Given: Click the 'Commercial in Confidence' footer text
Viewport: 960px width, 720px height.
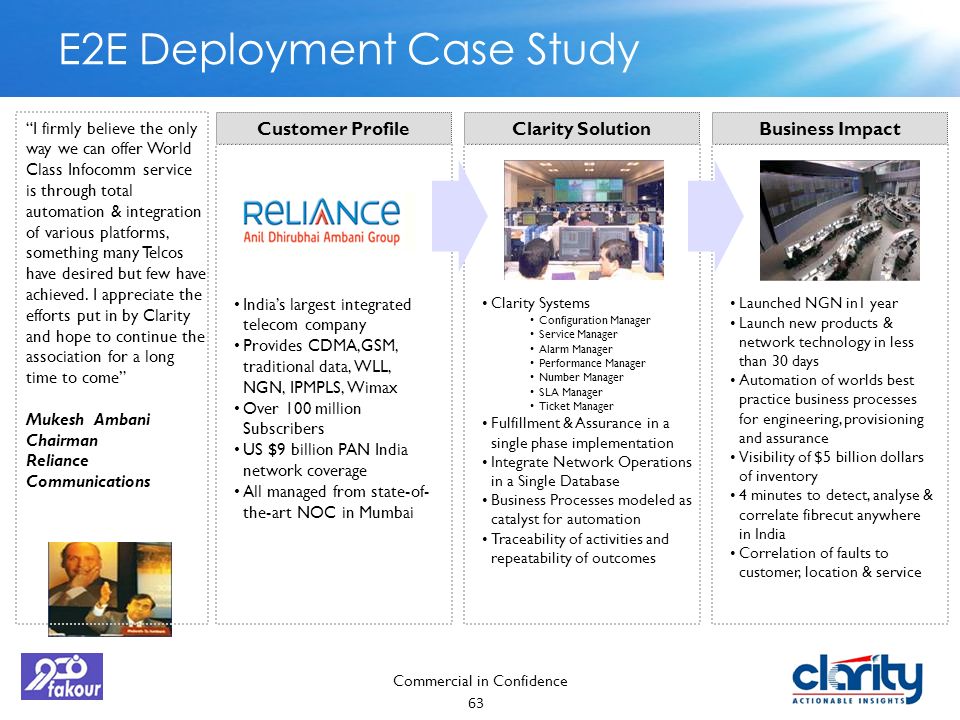Looking at the screenshot, I should (x=480, y=681).
